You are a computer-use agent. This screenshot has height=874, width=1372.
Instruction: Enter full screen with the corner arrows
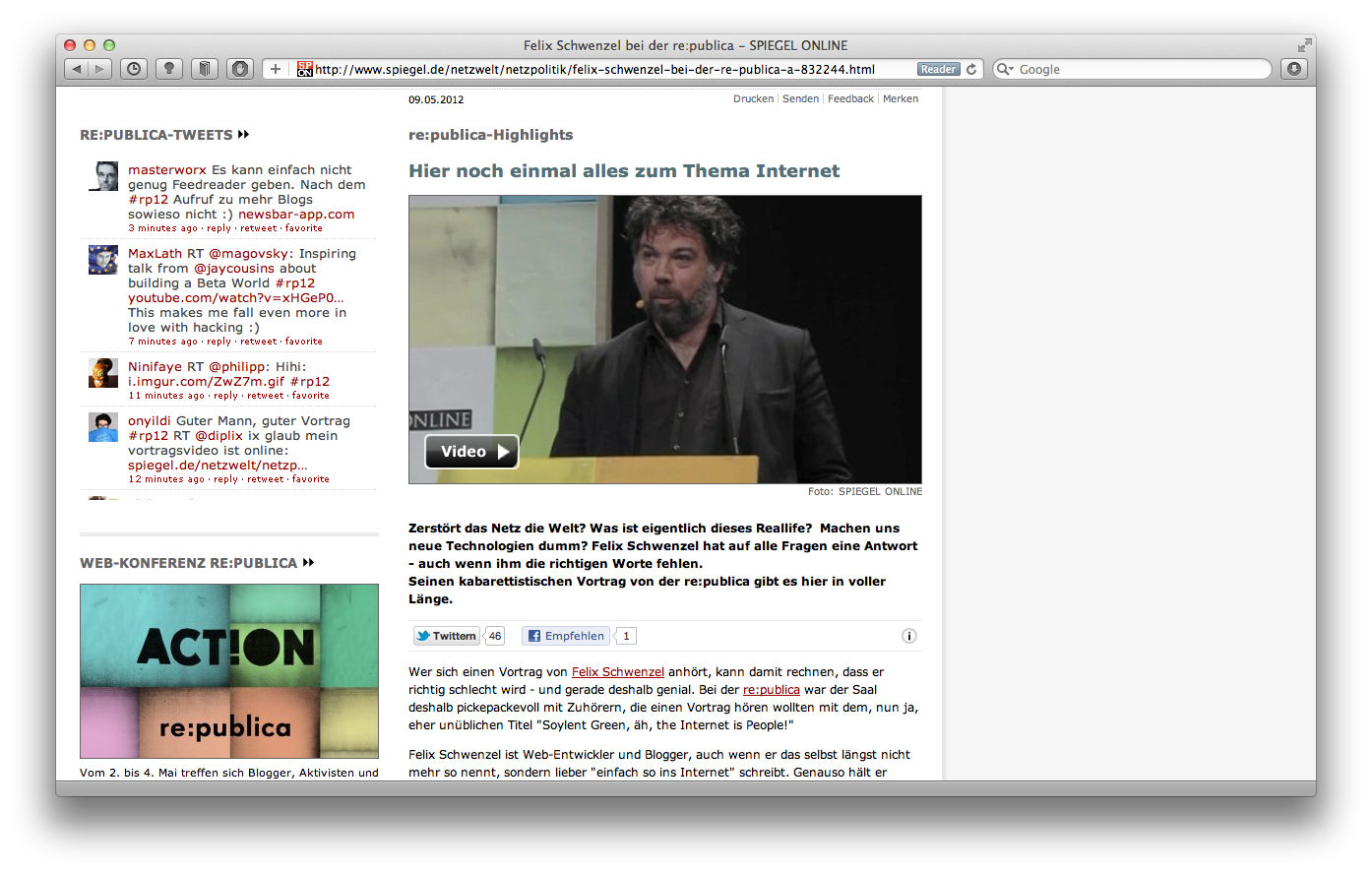point(1304,45)
